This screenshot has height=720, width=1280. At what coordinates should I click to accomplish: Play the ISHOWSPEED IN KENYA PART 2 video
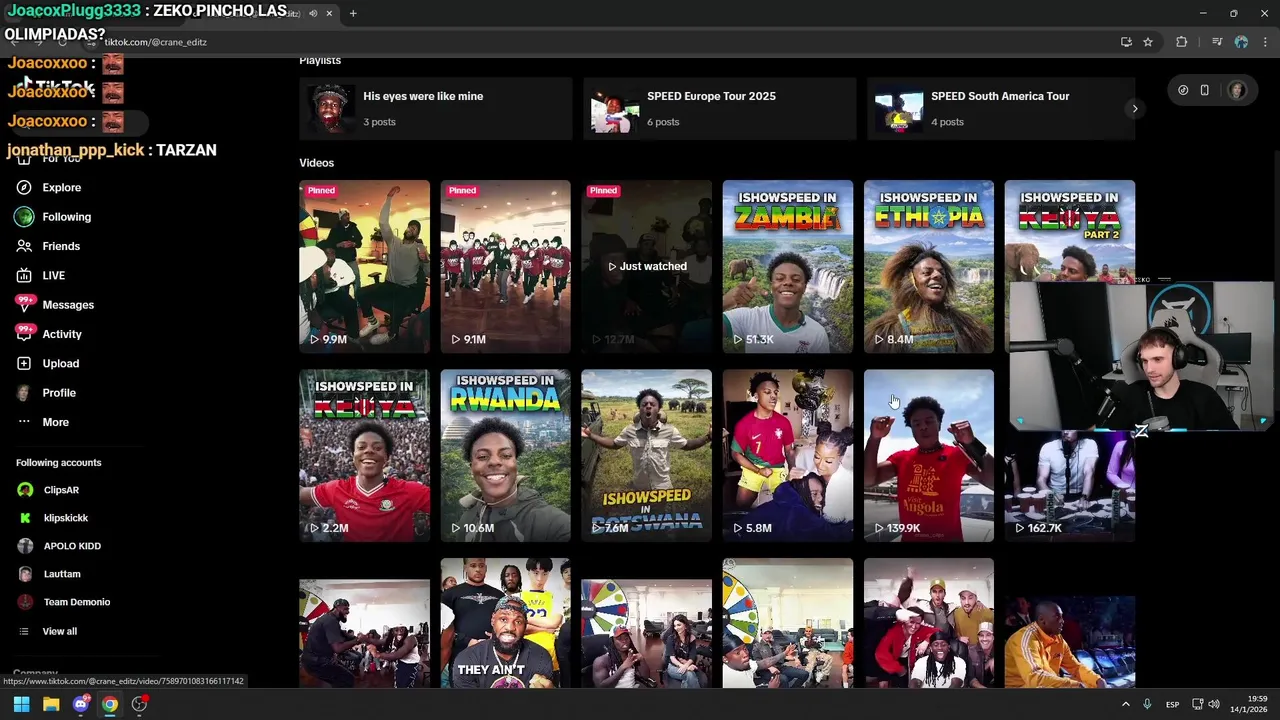(1069, 232)
